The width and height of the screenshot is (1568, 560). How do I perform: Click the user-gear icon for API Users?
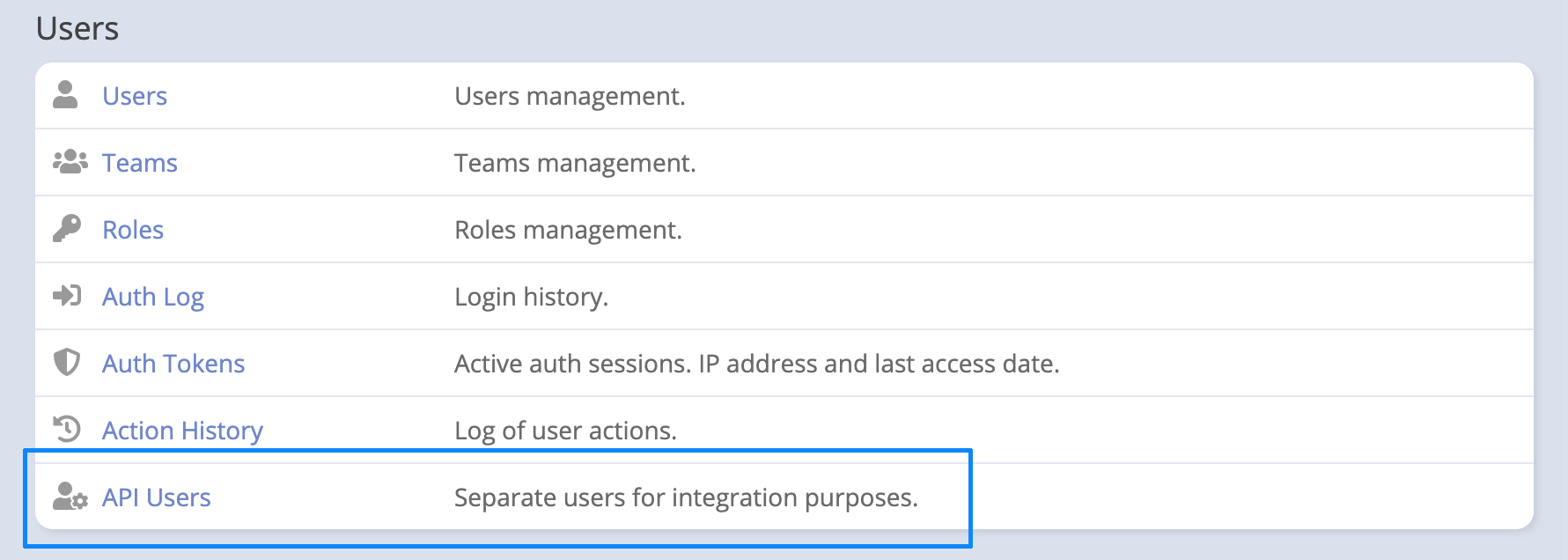pos(70,497)
